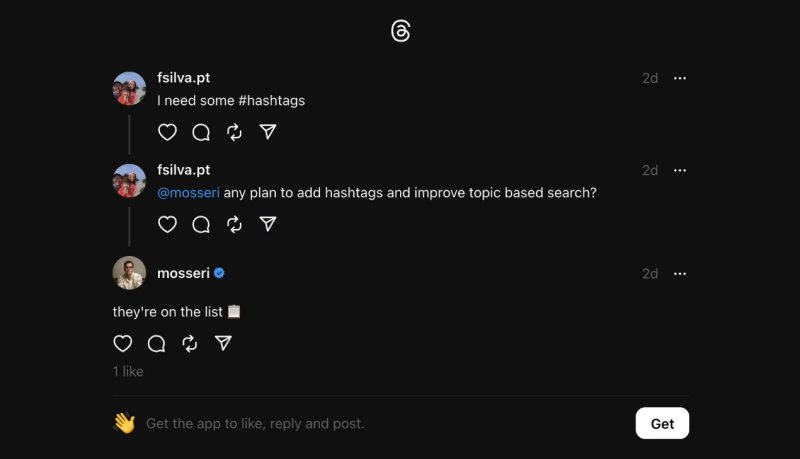Open the "1 like" count
This screenshot has width=800, height=459.
pyautogui.click(x=128, y=372)
